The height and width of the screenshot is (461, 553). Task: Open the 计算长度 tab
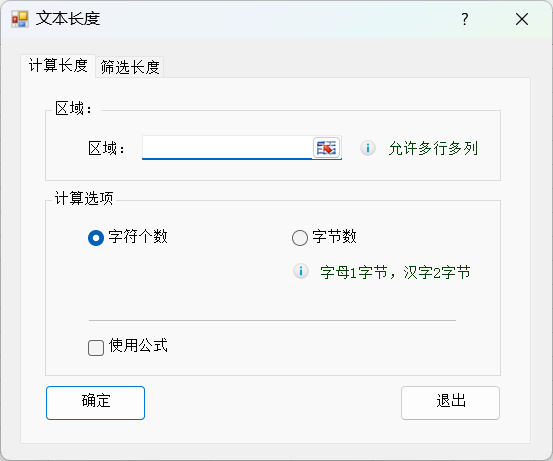click(58, 66)
